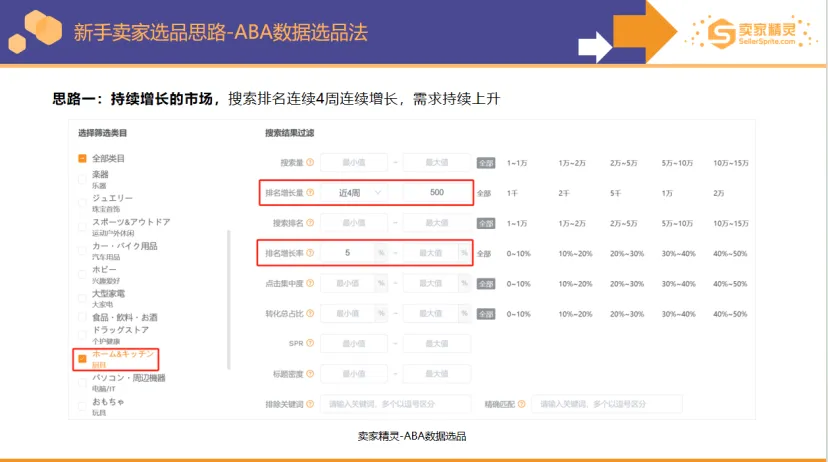Click the 标题密度 最大值 input field
828x462 pixels.
click(x=437, y=374)
